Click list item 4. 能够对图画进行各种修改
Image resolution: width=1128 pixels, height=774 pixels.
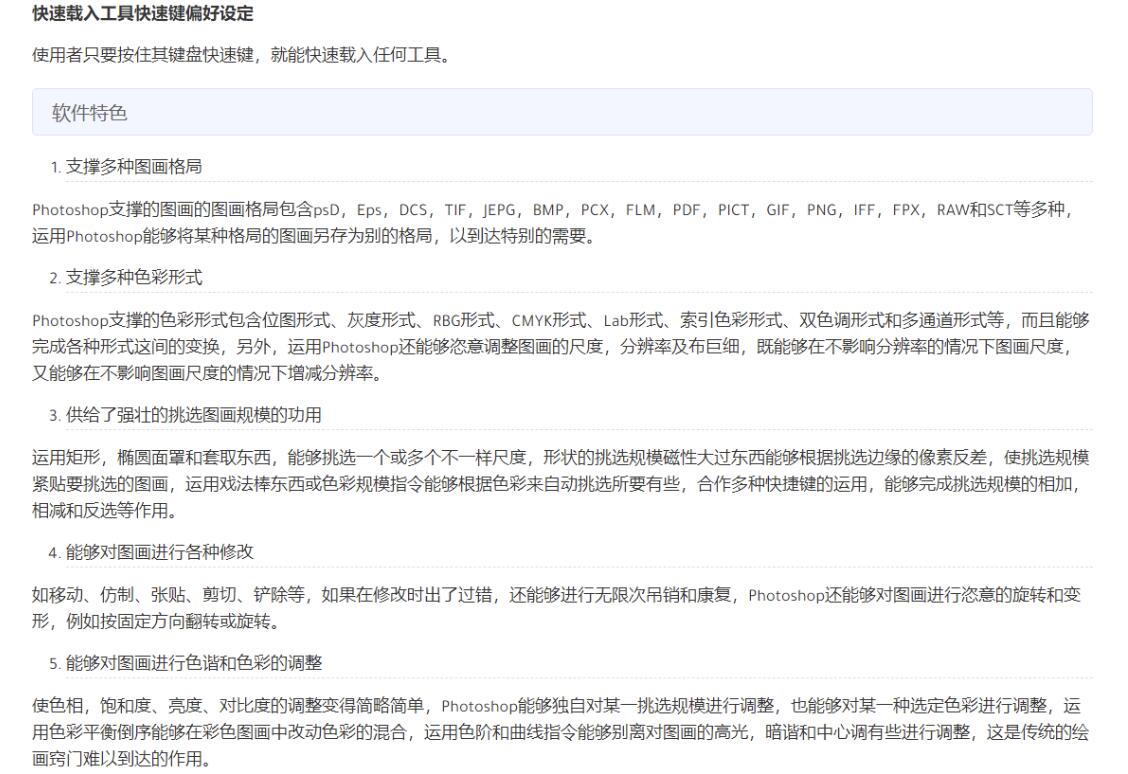pos(151,552)
